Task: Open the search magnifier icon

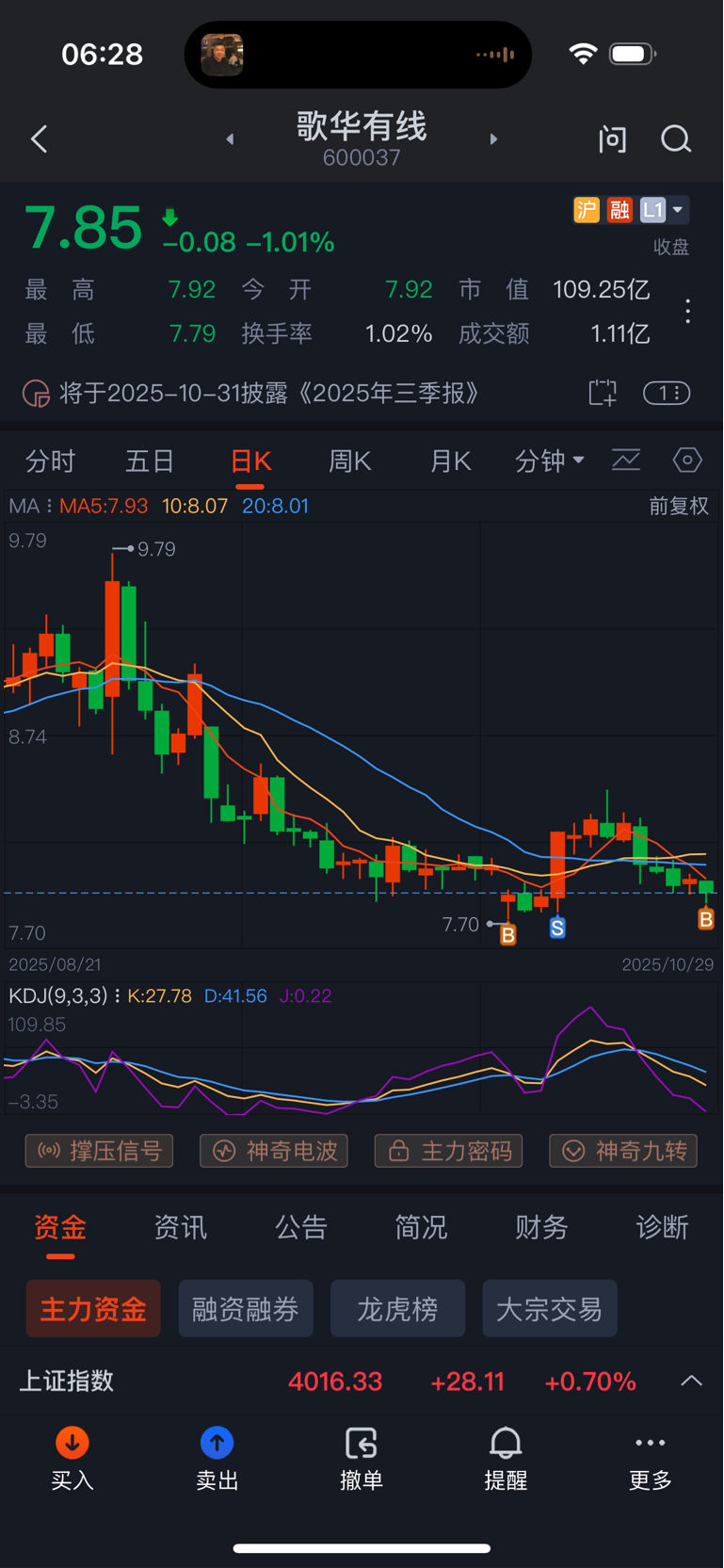Action: [676, 139]
